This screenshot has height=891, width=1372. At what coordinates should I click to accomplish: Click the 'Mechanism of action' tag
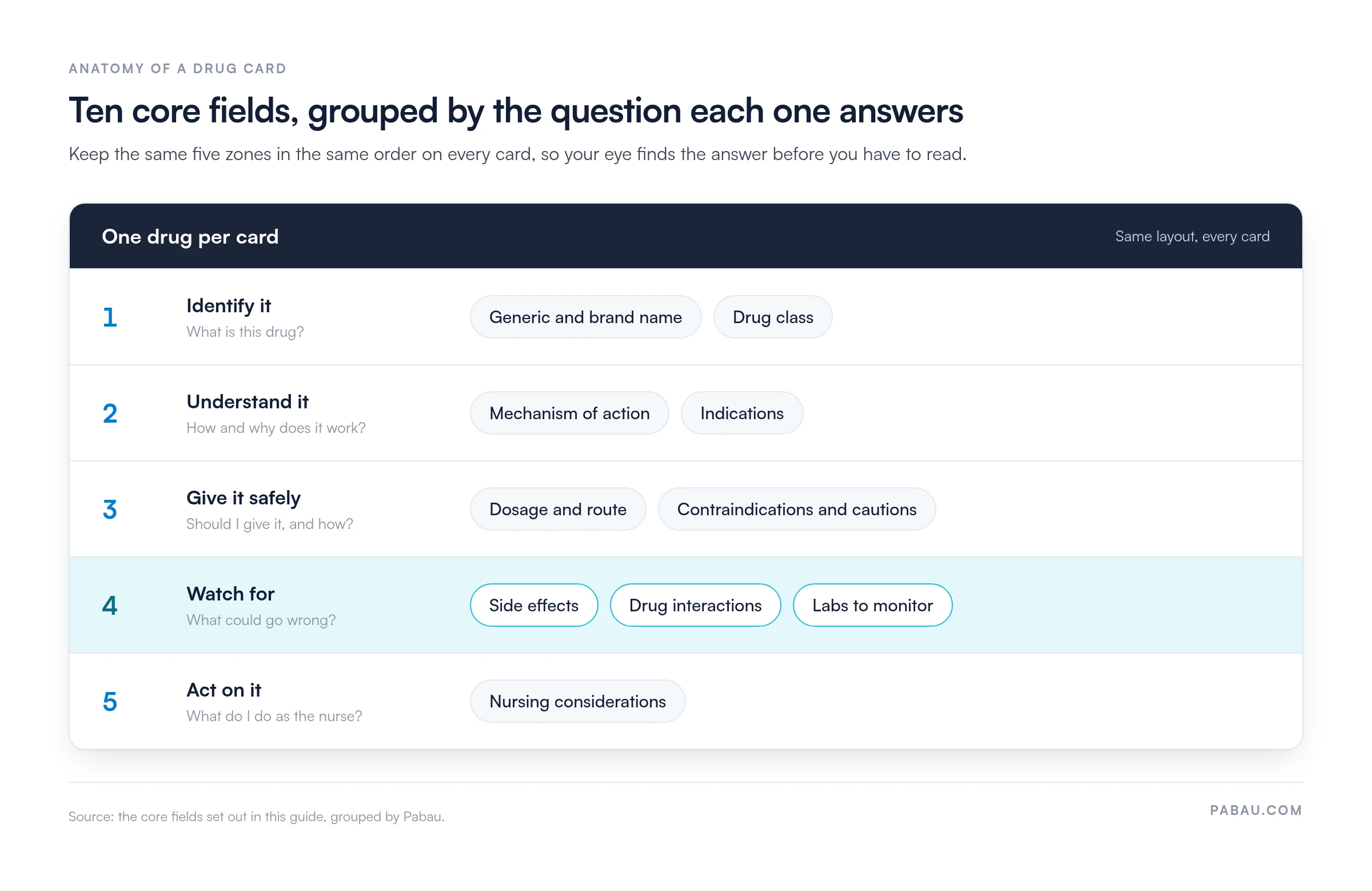pyautogui.click(x=569, y=413)
